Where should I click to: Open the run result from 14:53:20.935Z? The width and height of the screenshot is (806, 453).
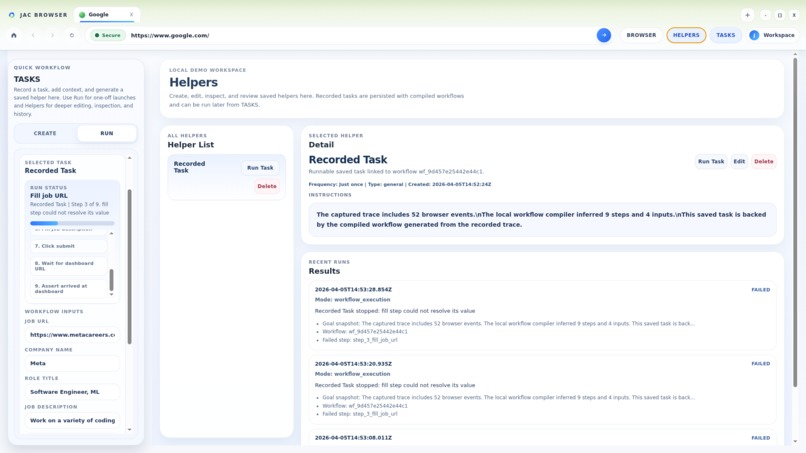pos(542,389)
